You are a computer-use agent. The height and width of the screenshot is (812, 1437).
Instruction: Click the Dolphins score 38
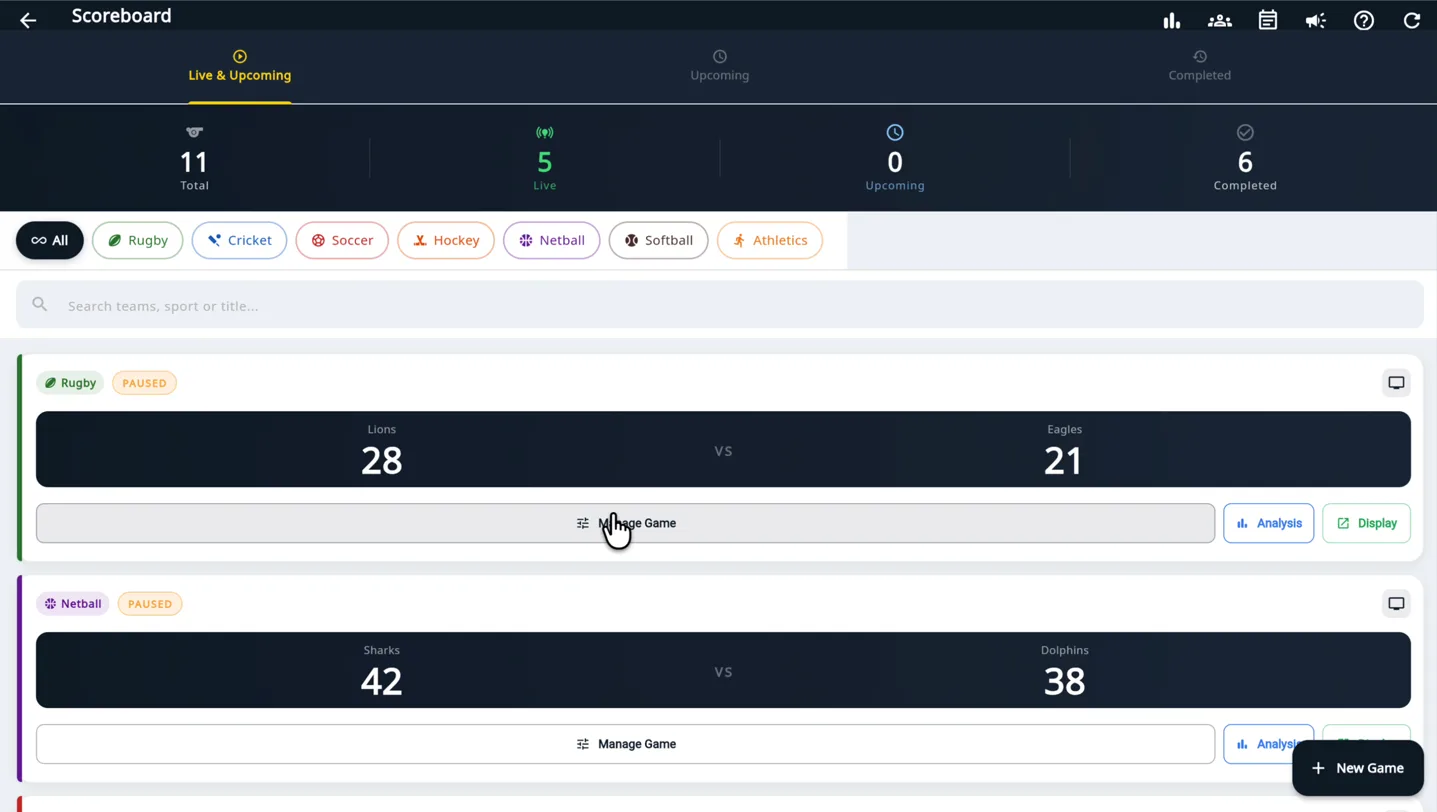click(x=1064, y=681)
